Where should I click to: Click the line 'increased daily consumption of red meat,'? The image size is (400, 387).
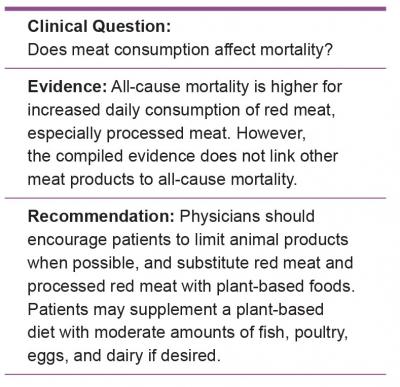181,110
